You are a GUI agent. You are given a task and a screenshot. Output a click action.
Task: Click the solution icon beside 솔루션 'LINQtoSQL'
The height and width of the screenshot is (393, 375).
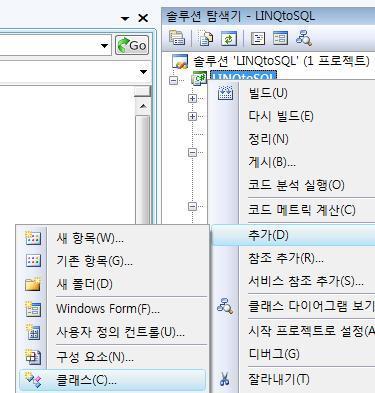click(x=180, y=62)
